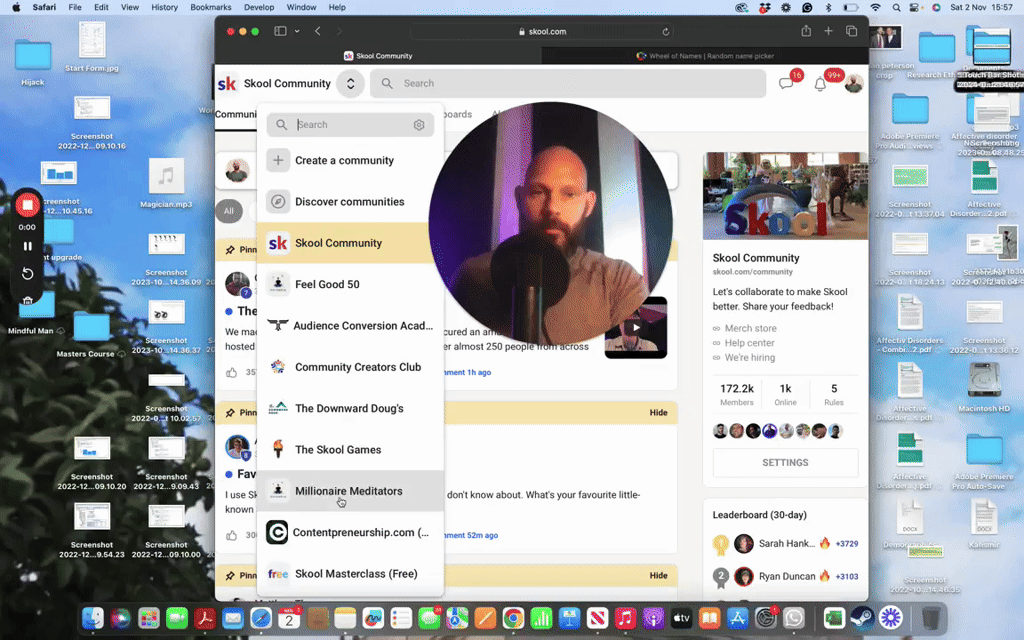The image size is (1024, 640).
Task: Go back in Safari
Action: click(x=317, y=31)
